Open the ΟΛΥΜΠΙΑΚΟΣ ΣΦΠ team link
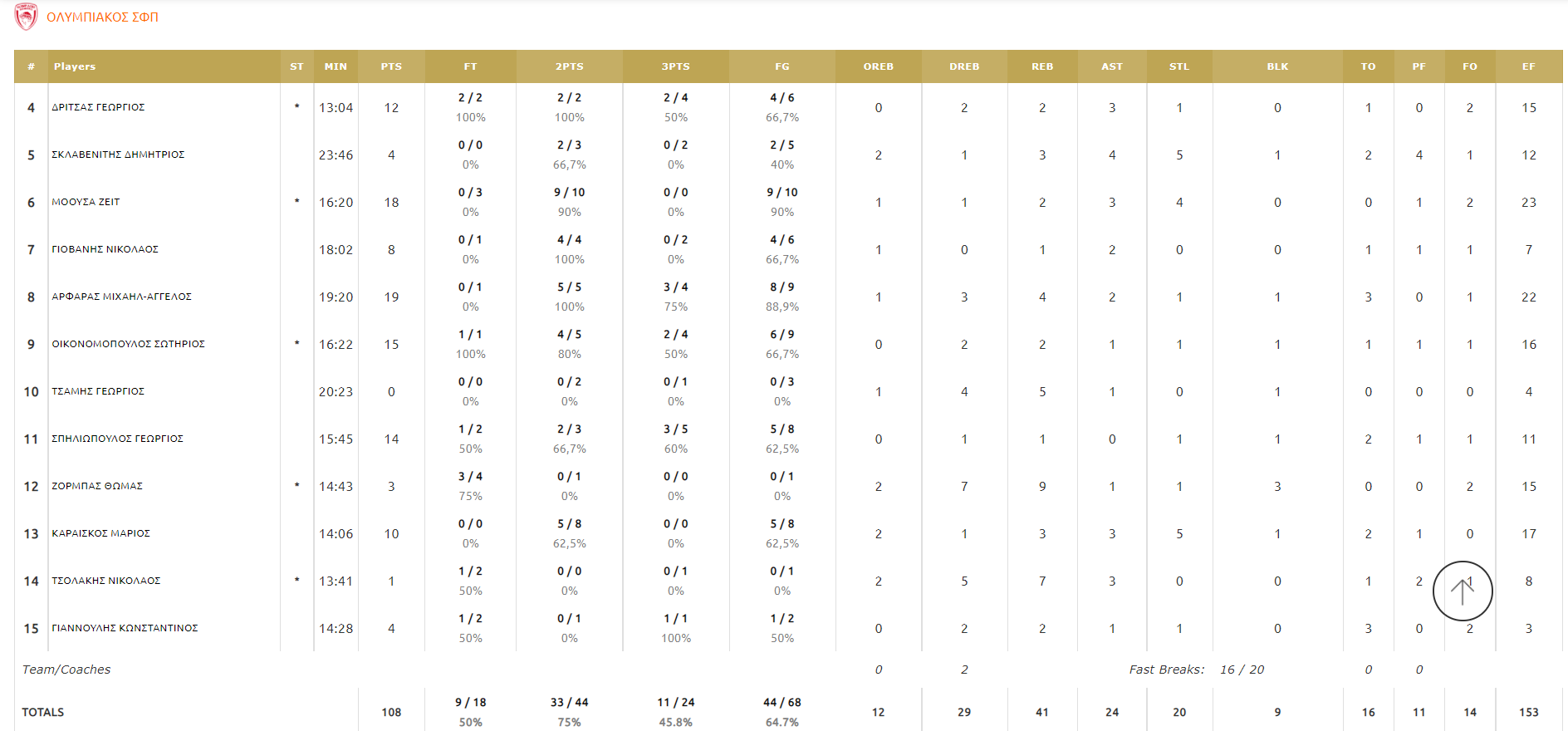The width and height of the screenshot is (1568, 731). click(x=102, y=17)
